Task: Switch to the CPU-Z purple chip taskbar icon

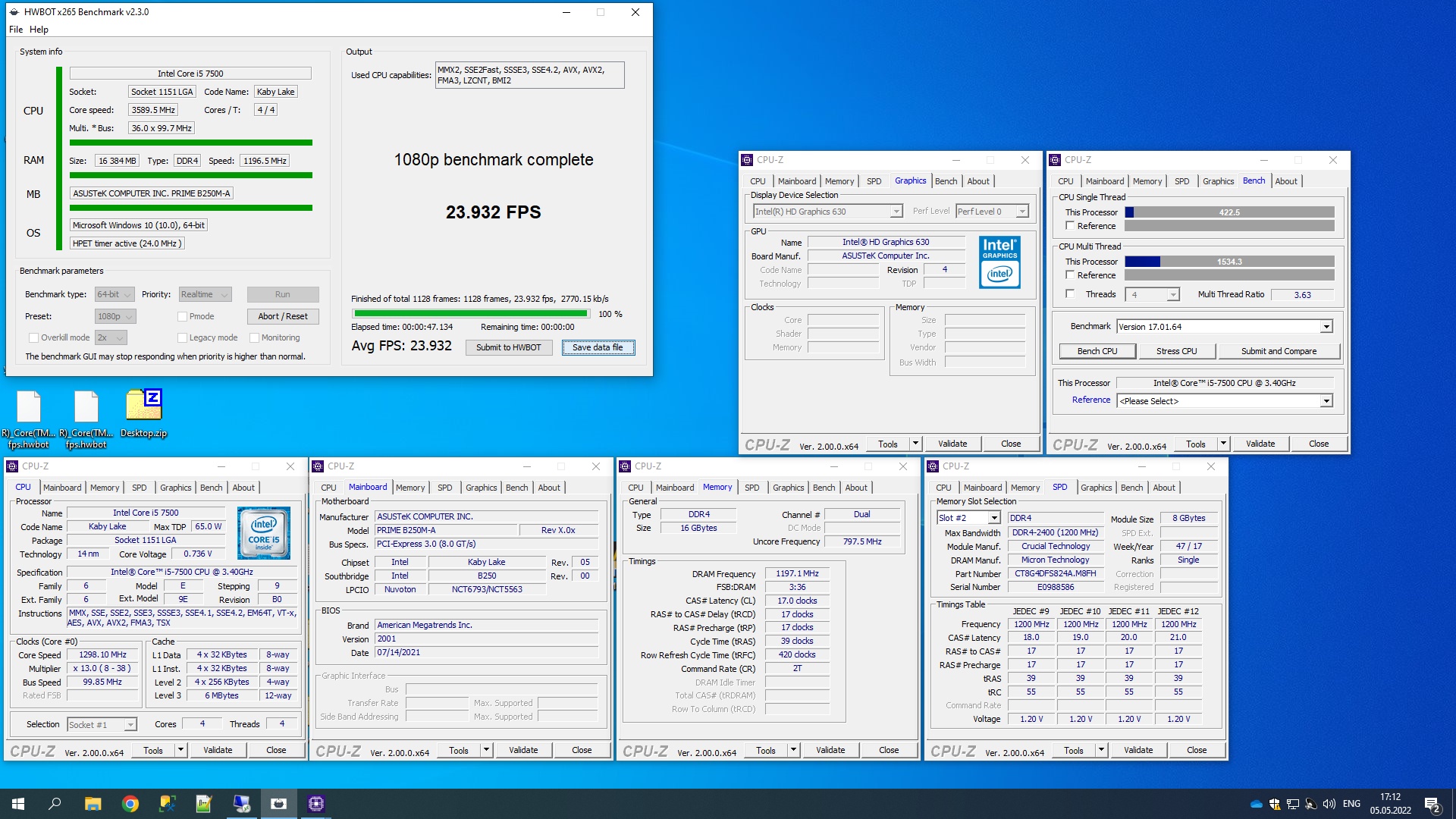Action: (316, 804)
